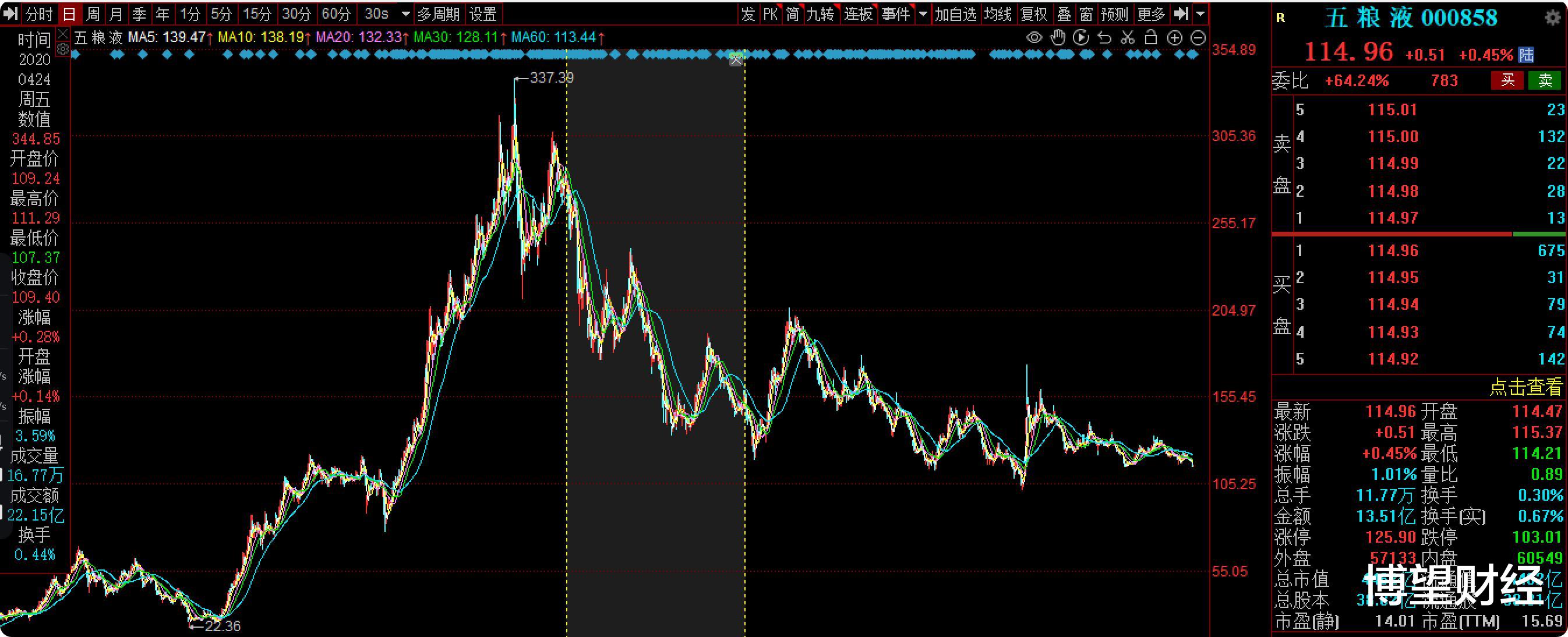The height and width of the screenshot is (637, 1568).
Task: Click the 点击查看 link
Action: [x=1525, y=387]
